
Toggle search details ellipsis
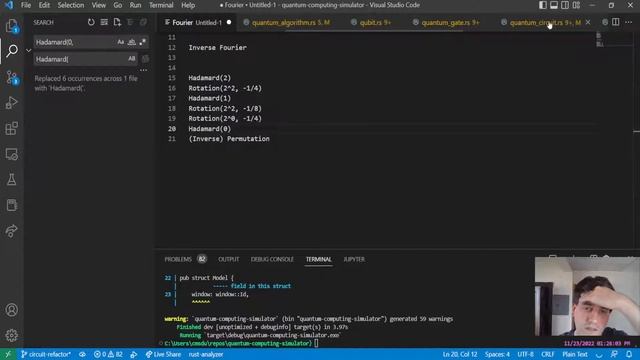point(143,70)
